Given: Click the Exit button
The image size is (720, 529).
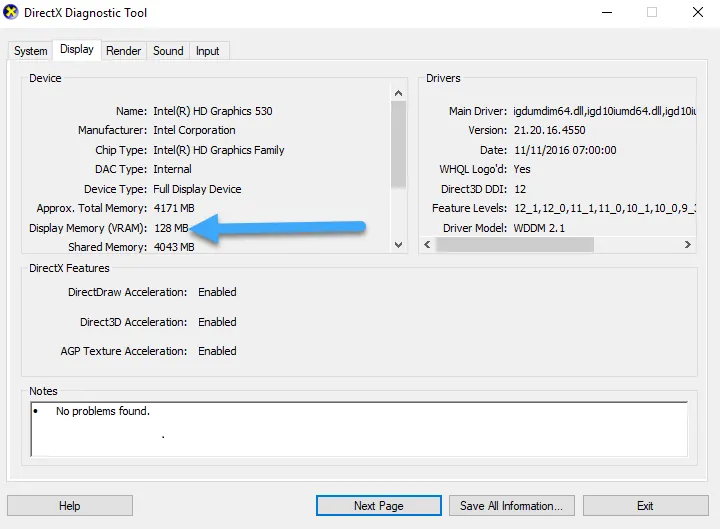Looking at the screenshot, I should point(645,506).
